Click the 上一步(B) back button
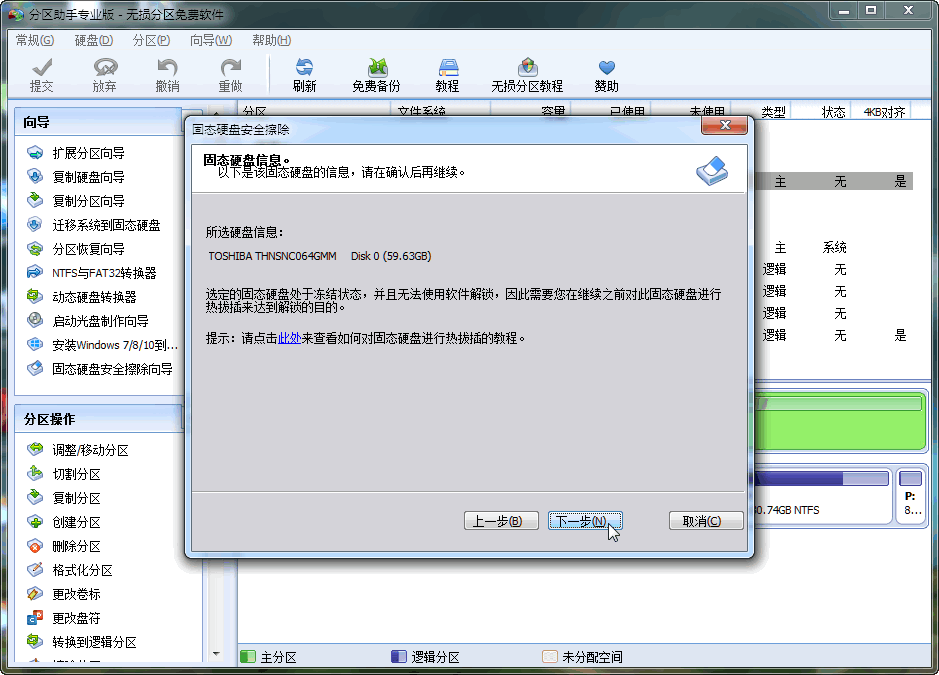This screenshot has width=939, height=675. [x=501, y=521]
